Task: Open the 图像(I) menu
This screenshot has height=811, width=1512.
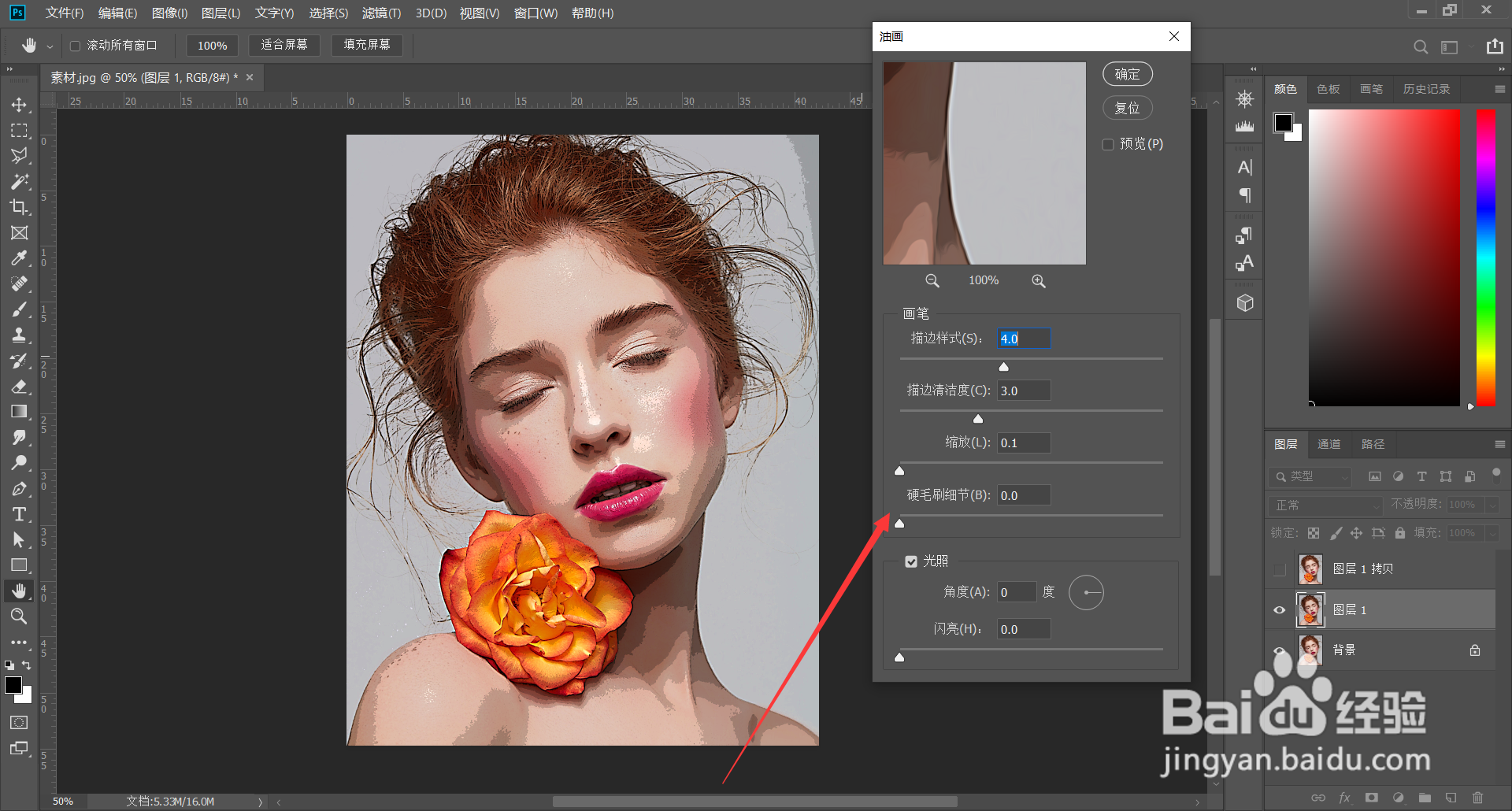Action: pyautogui.click(x=169, y=13)
